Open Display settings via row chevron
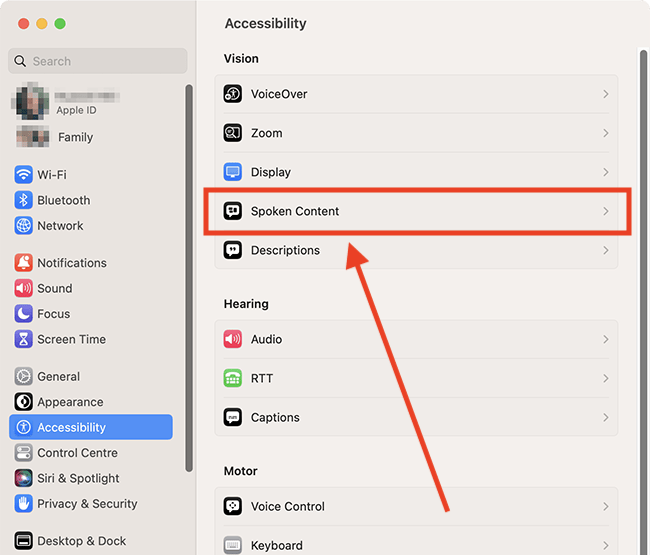 [x=606, y=172]
